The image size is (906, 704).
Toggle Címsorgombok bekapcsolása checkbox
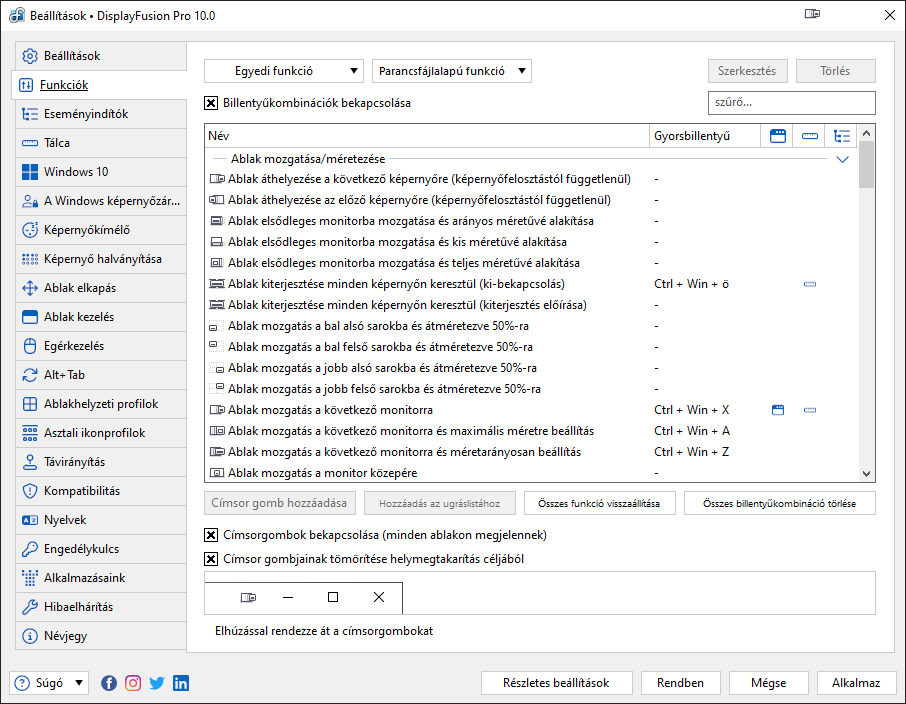click(211, 535)
